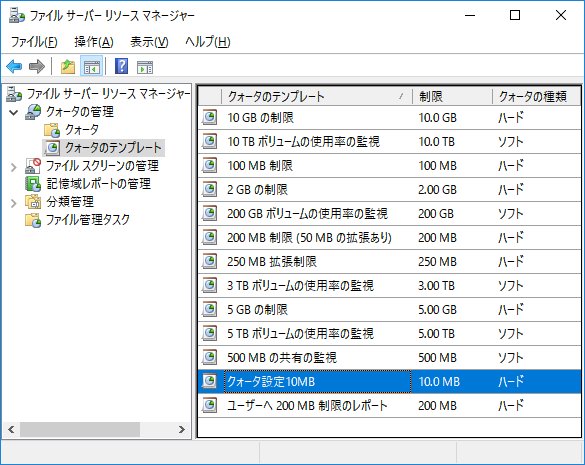Viewport: 585px width, 465px height.
Task: Open the ファイル(F) menu
Action: (34, 41)
